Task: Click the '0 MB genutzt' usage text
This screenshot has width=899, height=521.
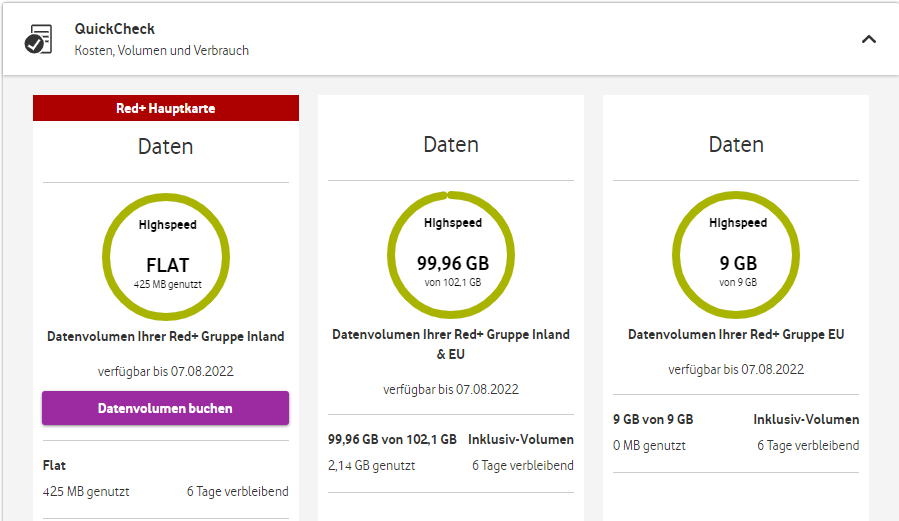Action: click(x=649, y=445)
